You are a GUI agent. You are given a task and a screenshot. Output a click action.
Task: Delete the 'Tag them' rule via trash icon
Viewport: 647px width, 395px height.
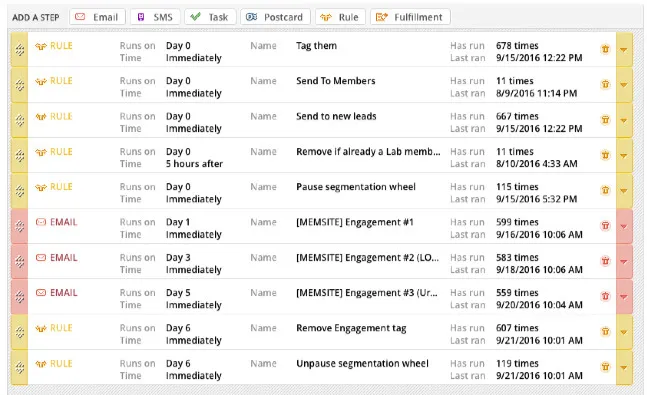[605, 49]
